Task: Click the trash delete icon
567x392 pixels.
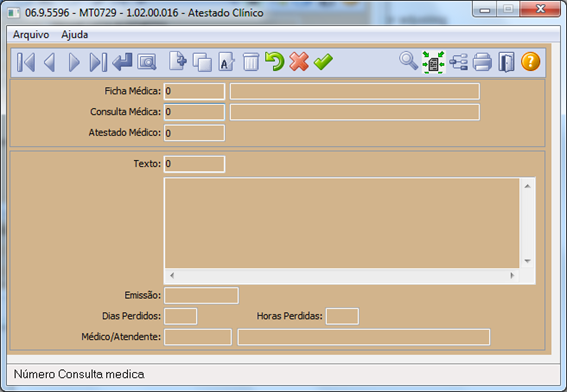Action: (251, 62)
